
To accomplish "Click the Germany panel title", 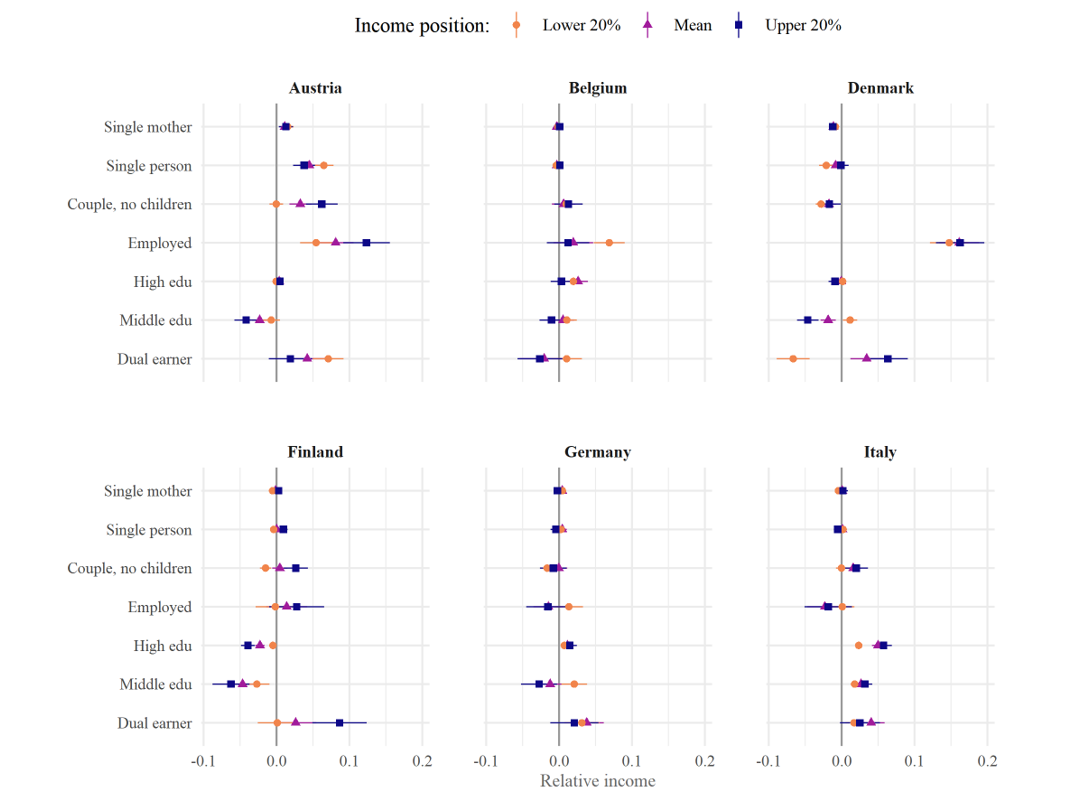I will [x=597, y=452].
